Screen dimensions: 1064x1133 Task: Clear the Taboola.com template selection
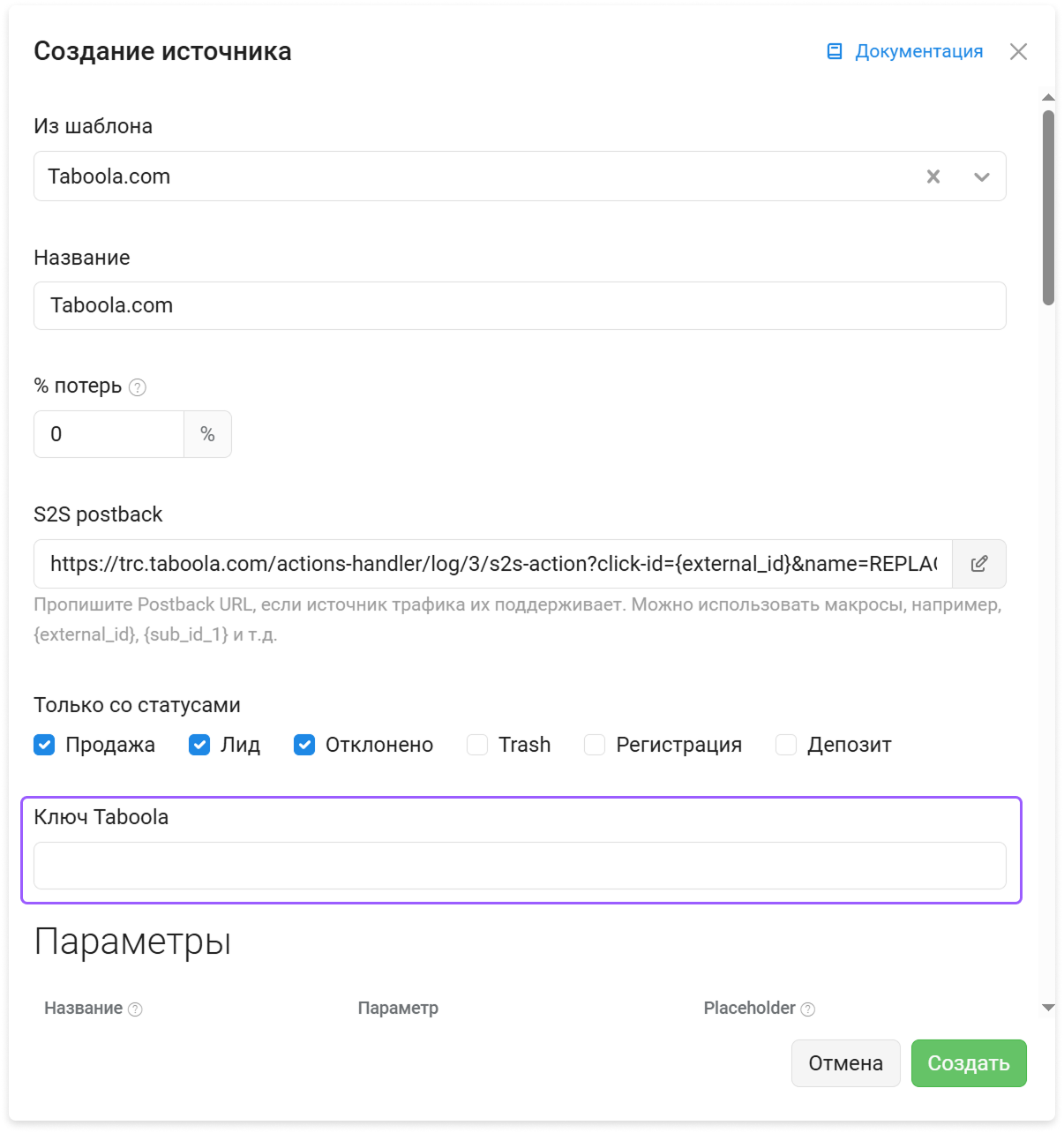933,176
